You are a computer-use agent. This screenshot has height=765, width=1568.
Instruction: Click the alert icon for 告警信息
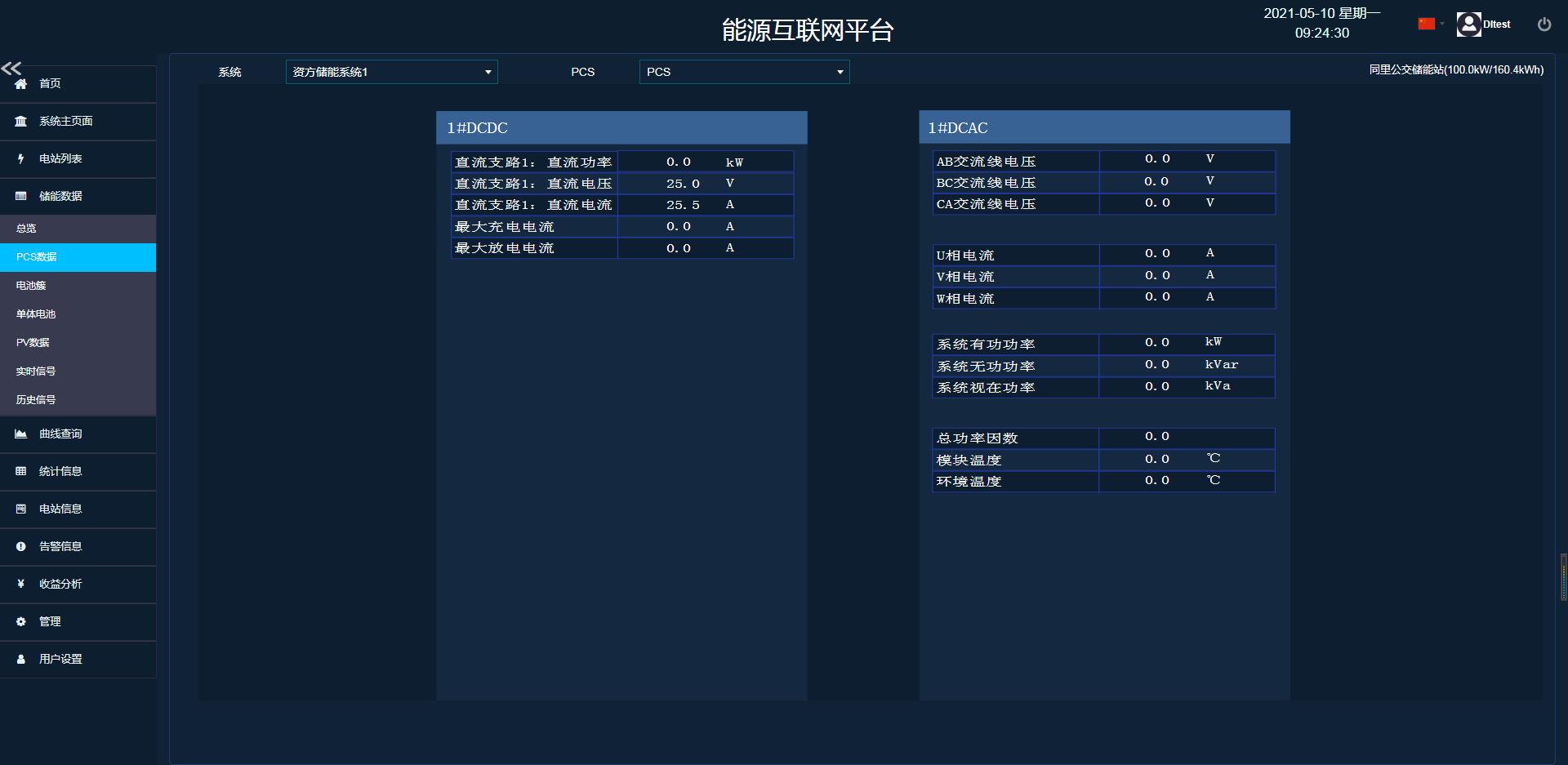pyautogui.click(x=21, y=547)
